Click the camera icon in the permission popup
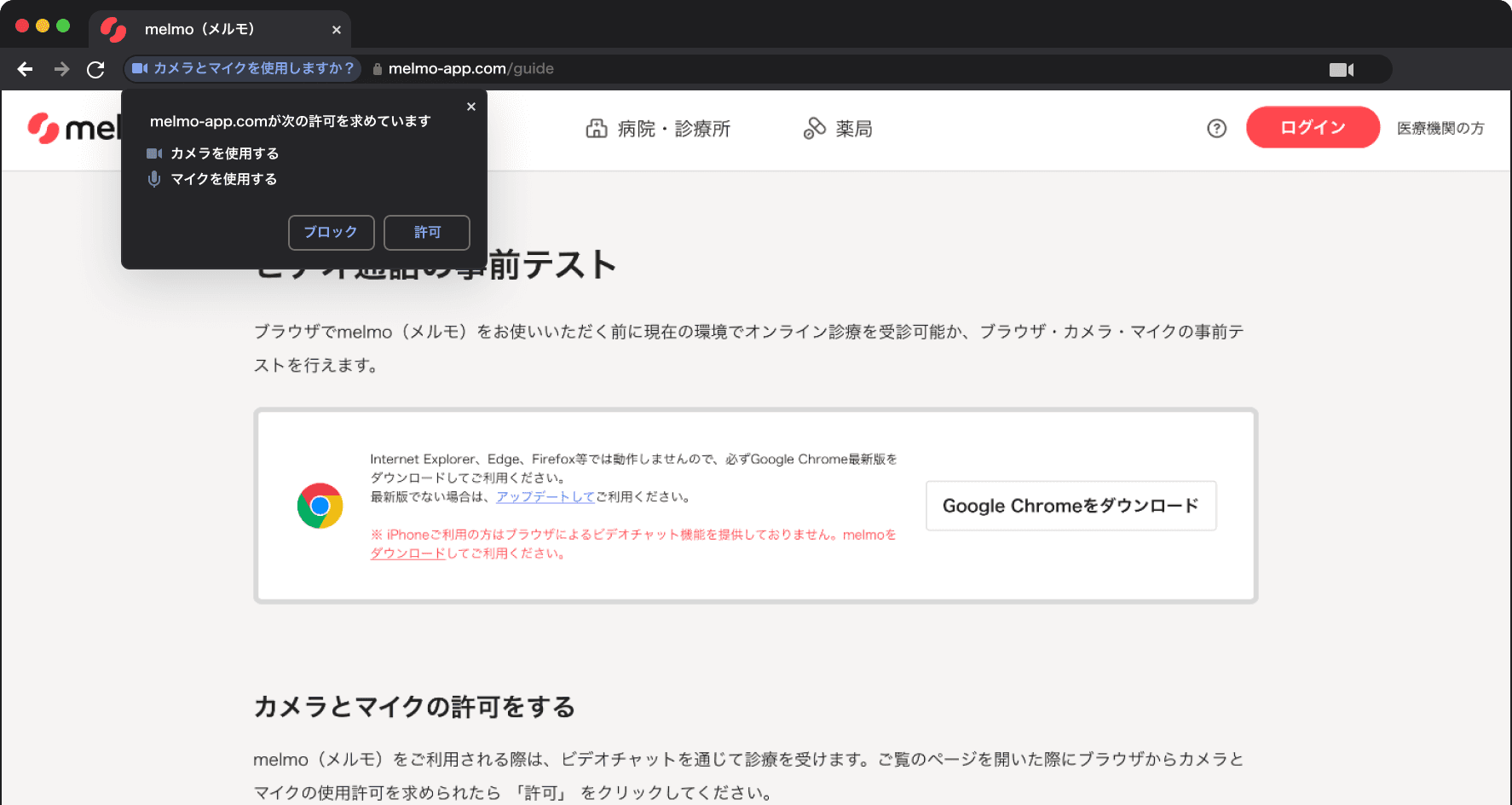1512x805 pixels. (x=154, y=153)
